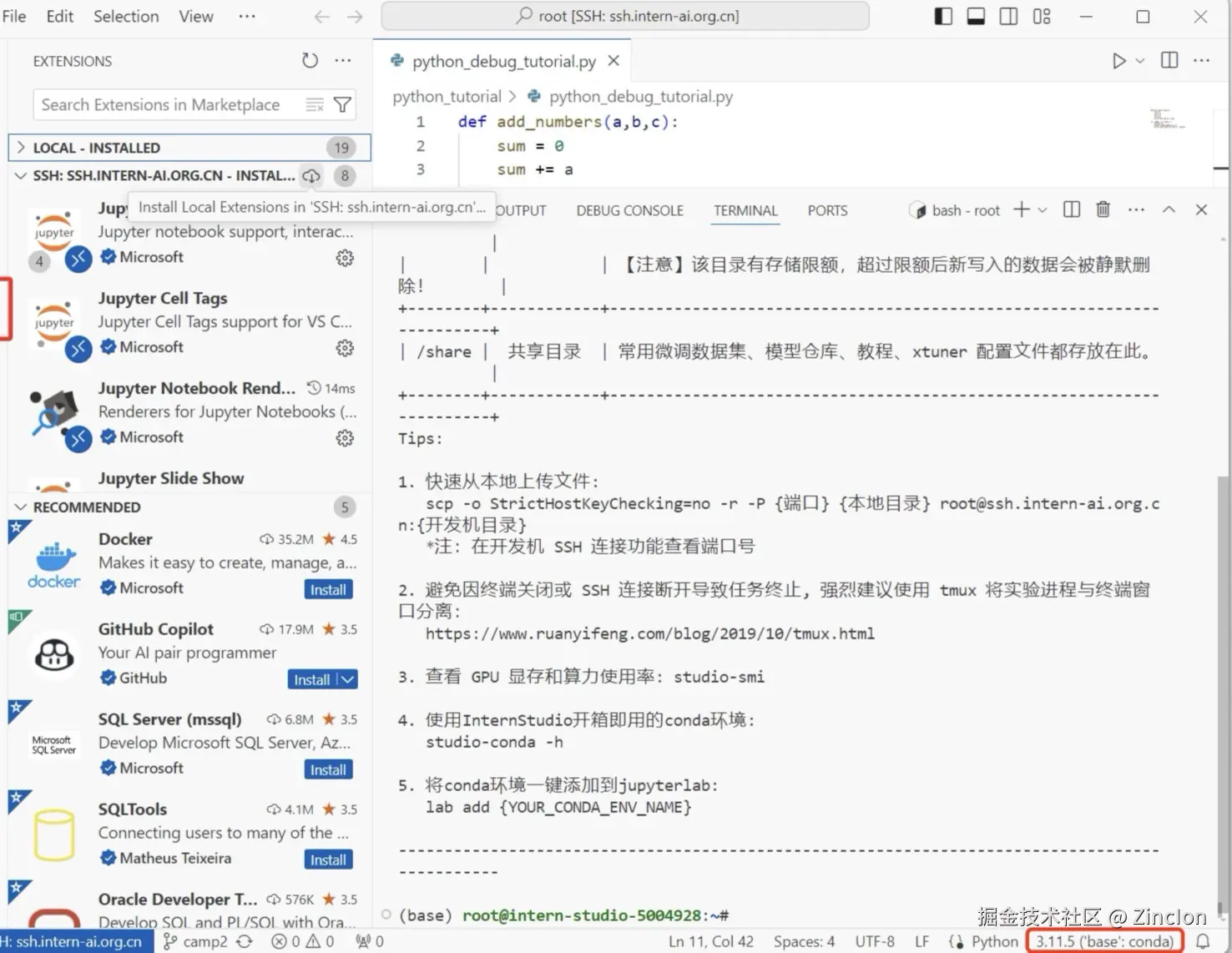Click python_tutorial breadcrumb folder
The image size is (1232, 953).
click(x=447, y=97)
